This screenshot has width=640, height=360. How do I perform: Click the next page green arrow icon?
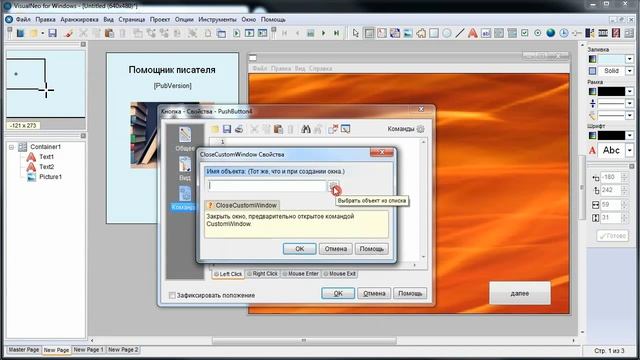point(323,33)
